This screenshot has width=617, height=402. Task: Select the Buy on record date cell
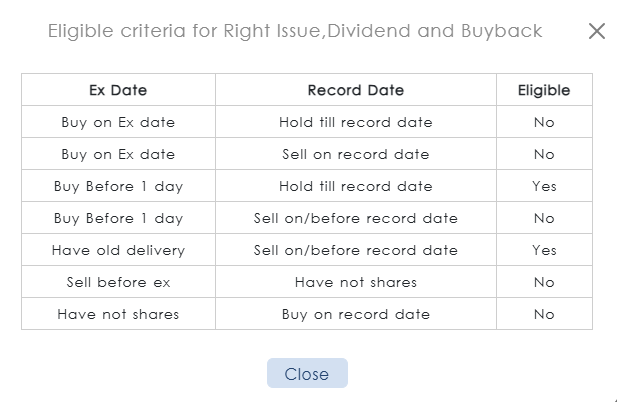(x=355, y=314)
